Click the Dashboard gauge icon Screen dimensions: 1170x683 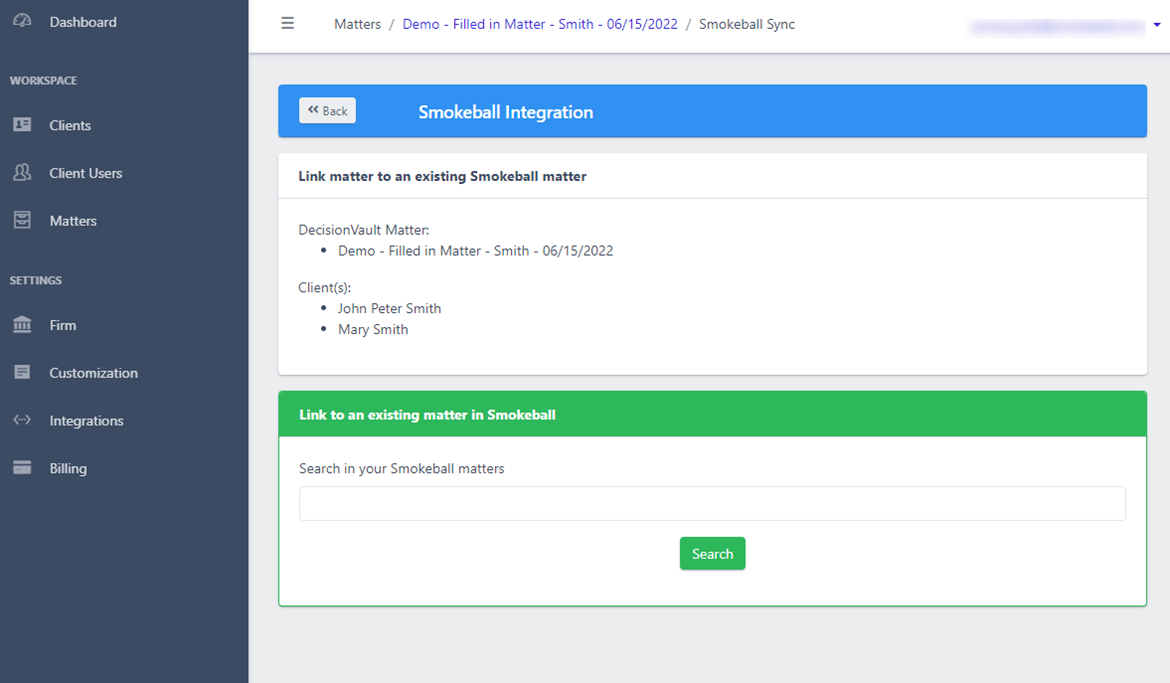click(x=22, y=21)
